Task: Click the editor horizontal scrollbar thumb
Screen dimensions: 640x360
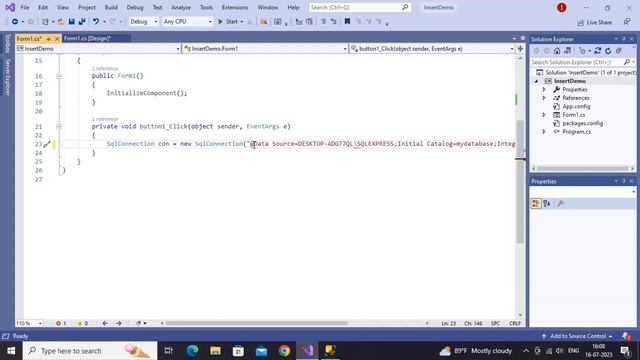Action: pos(256,323)
